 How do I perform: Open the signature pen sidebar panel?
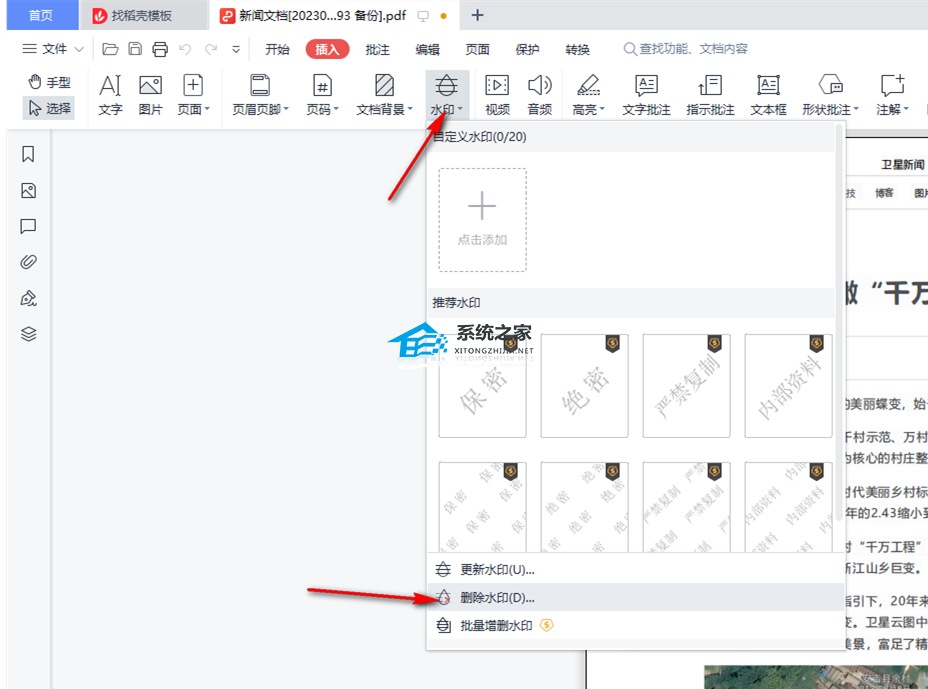[28, 298]
